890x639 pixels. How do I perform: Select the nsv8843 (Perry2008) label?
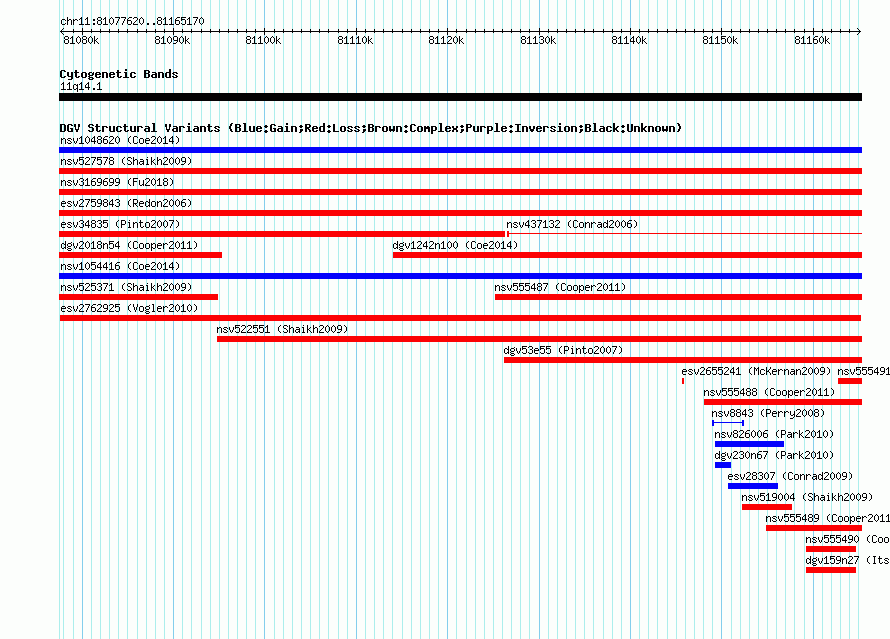click(x=768, y=413)
